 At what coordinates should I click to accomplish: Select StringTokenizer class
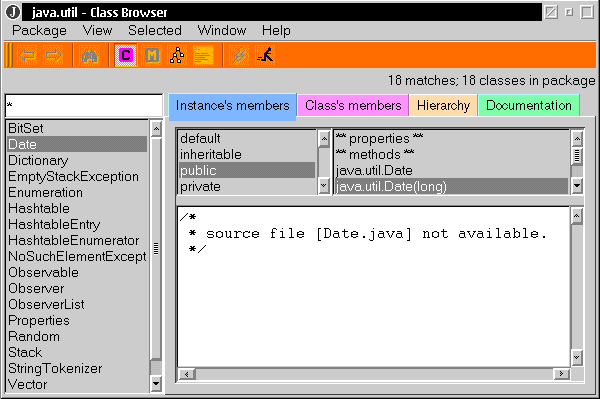click(77, 368)
